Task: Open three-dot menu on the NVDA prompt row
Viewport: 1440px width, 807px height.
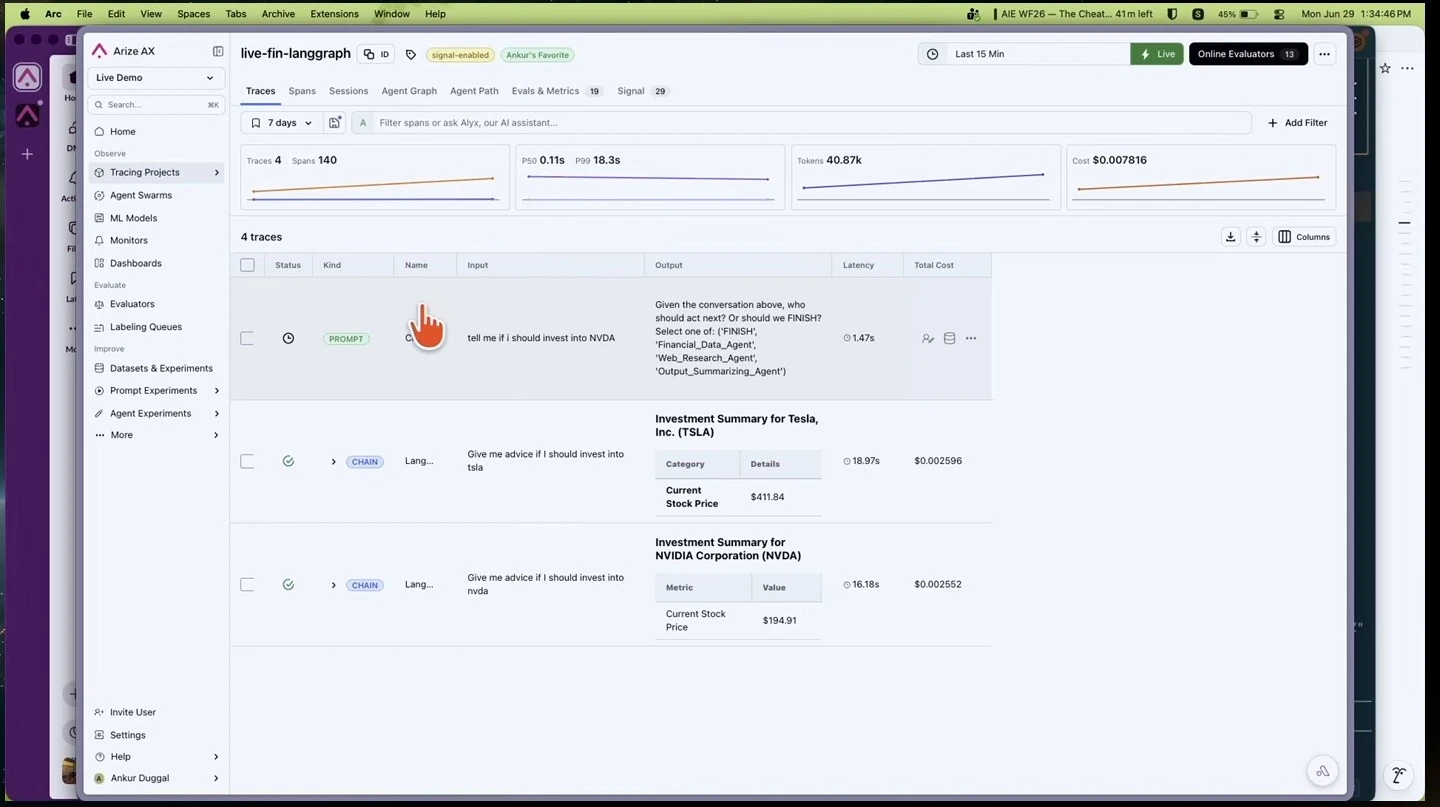Action: pos(971,338)
